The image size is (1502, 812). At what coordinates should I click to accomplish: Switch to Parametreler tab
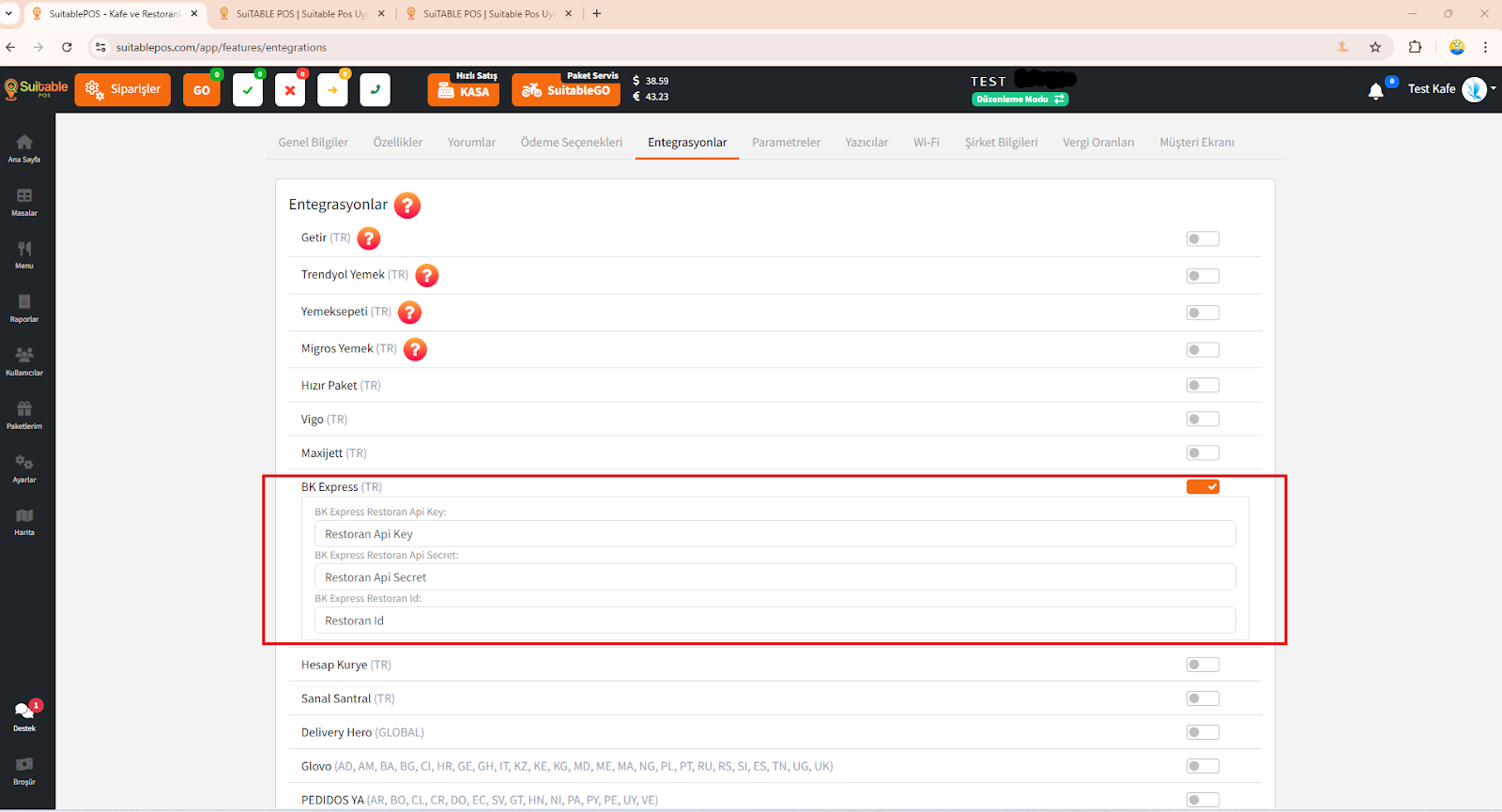click(786, 143)
